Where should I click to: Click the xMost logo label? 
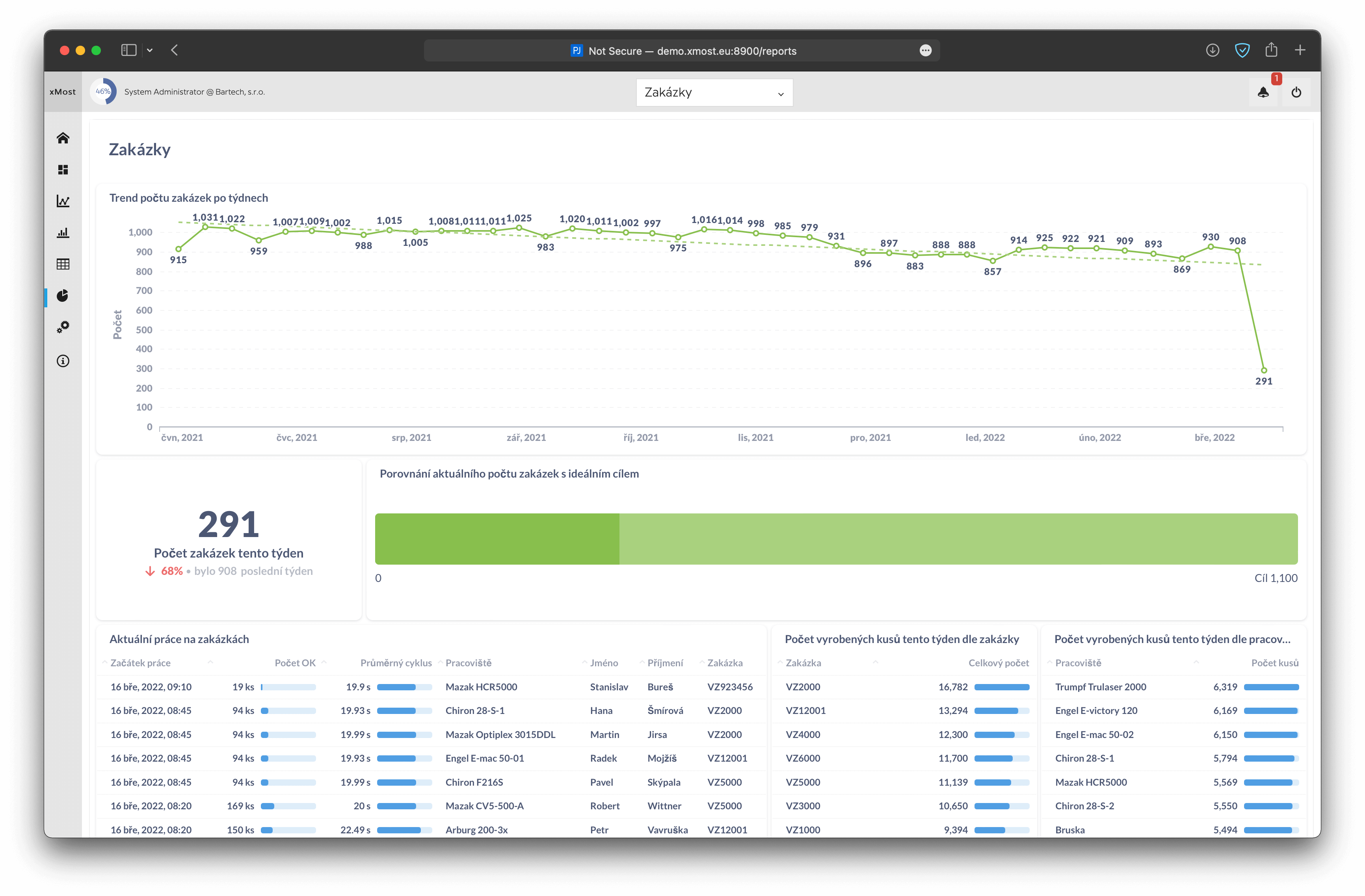pyautogui.click(x=63, y=92)
